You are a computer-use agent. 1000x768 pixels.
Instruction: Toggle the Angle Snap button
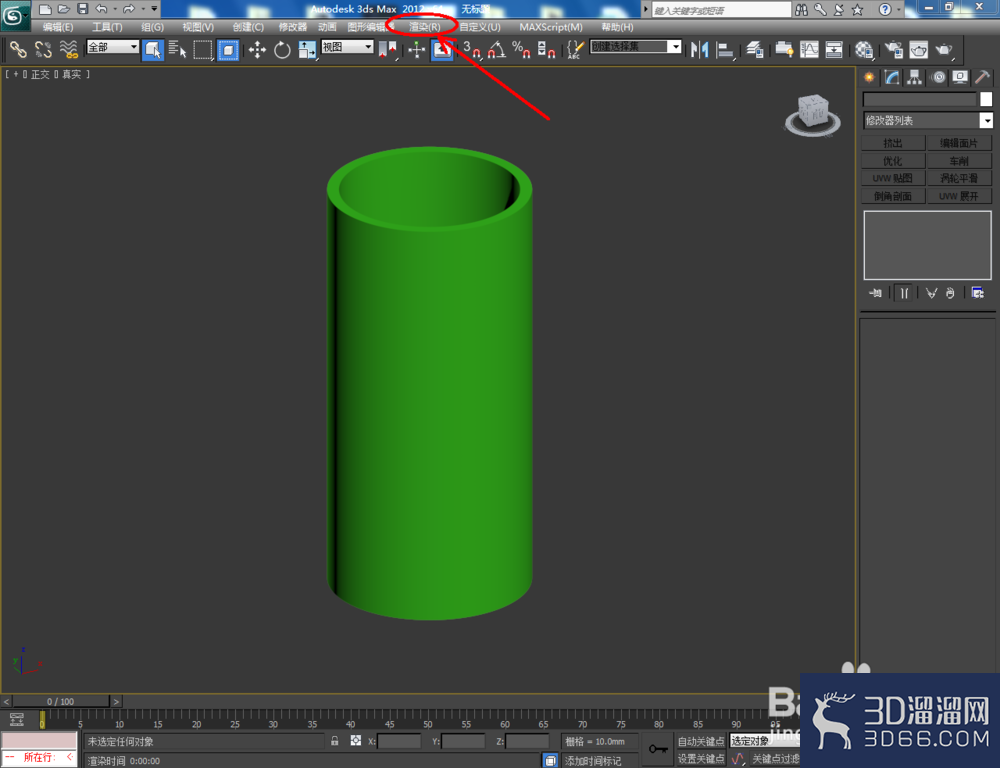[497, 50]
